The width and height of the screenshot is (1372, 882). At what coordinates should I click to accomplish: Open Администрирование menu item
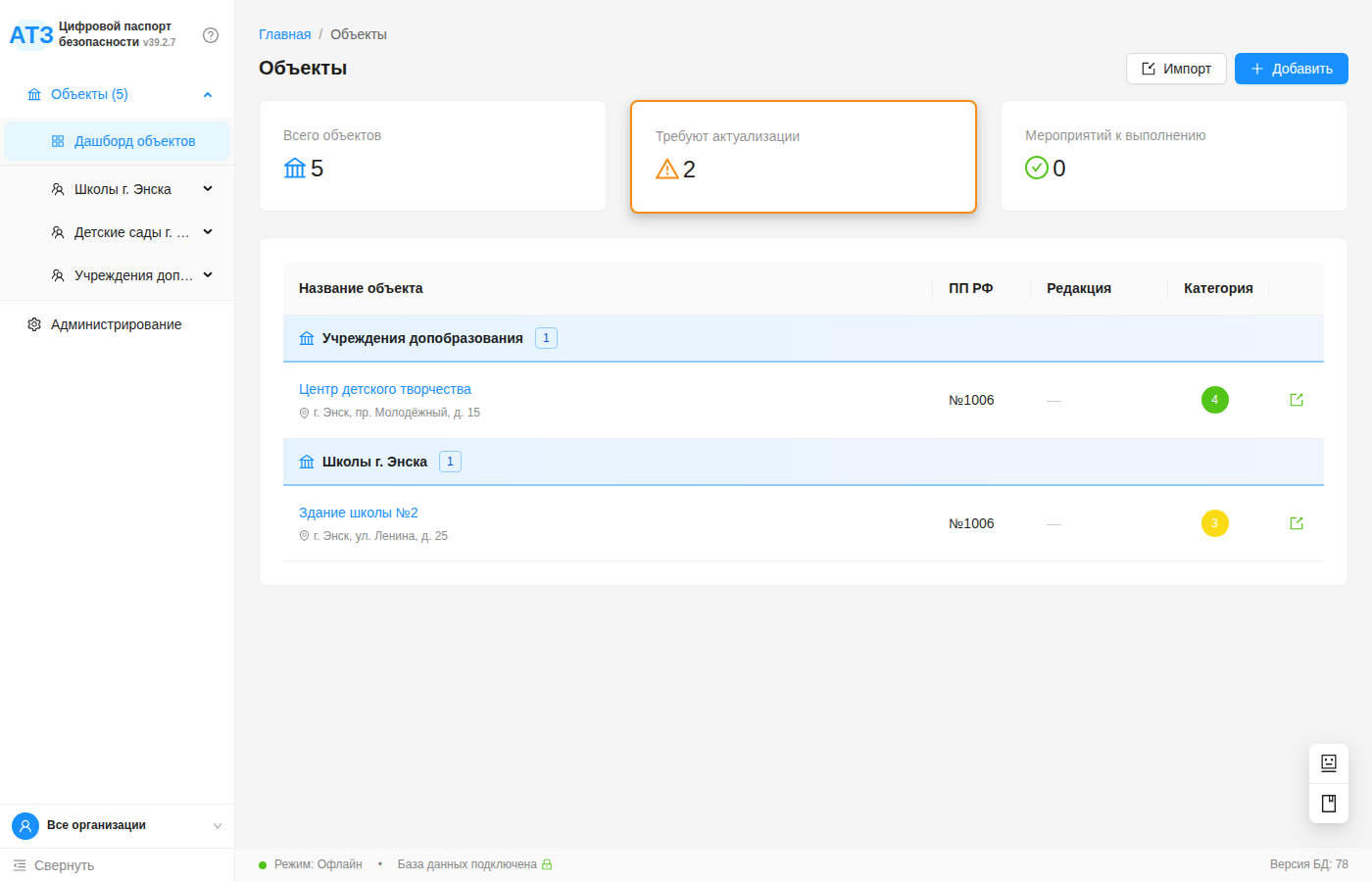[x=116, y=324]
